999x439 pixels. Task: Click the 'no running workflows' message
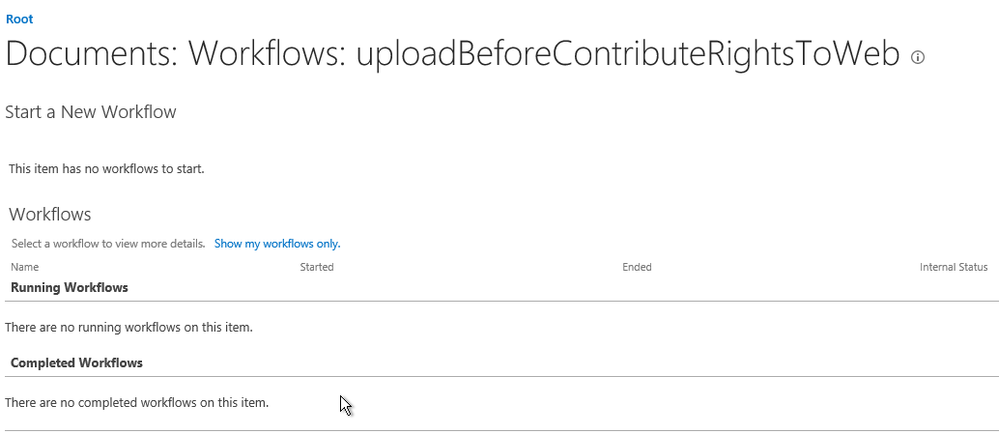pos(128,326)
